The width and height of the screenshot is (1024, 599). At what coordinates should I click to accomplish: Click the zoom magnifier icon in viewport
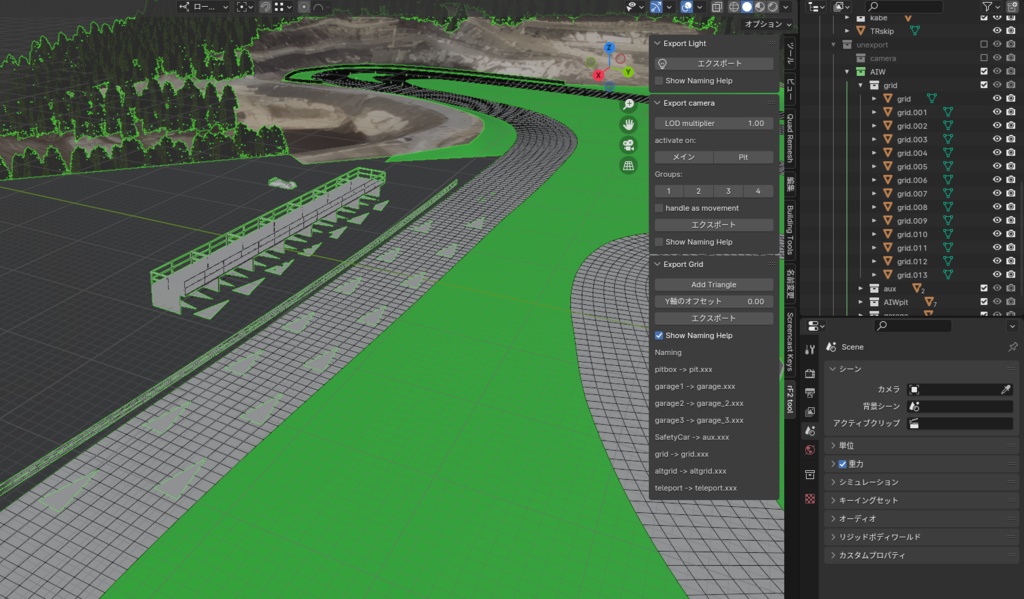pyautogui.click(x=628, y=105)
